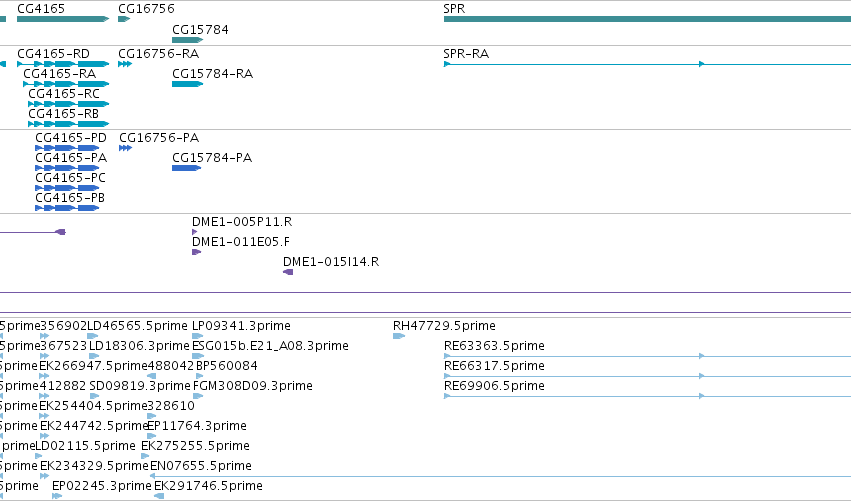This screenshot has width=851, height=501.
Task: Select the CG4165-PC protein glyph
Action: [x=67, y=188]
